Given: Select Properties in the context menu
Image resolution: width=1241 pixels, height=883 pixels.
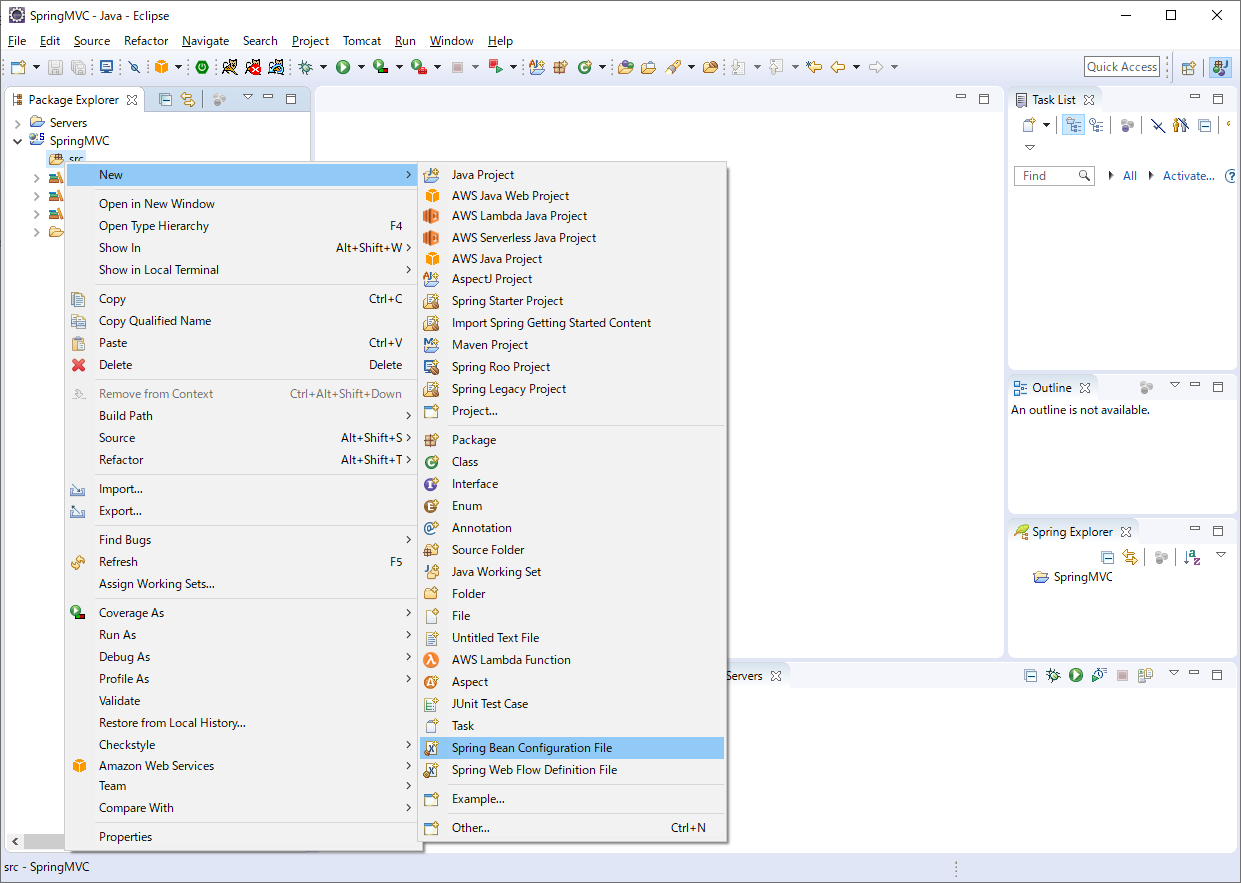Looking at the screenshot, I should tap(243, 837).
